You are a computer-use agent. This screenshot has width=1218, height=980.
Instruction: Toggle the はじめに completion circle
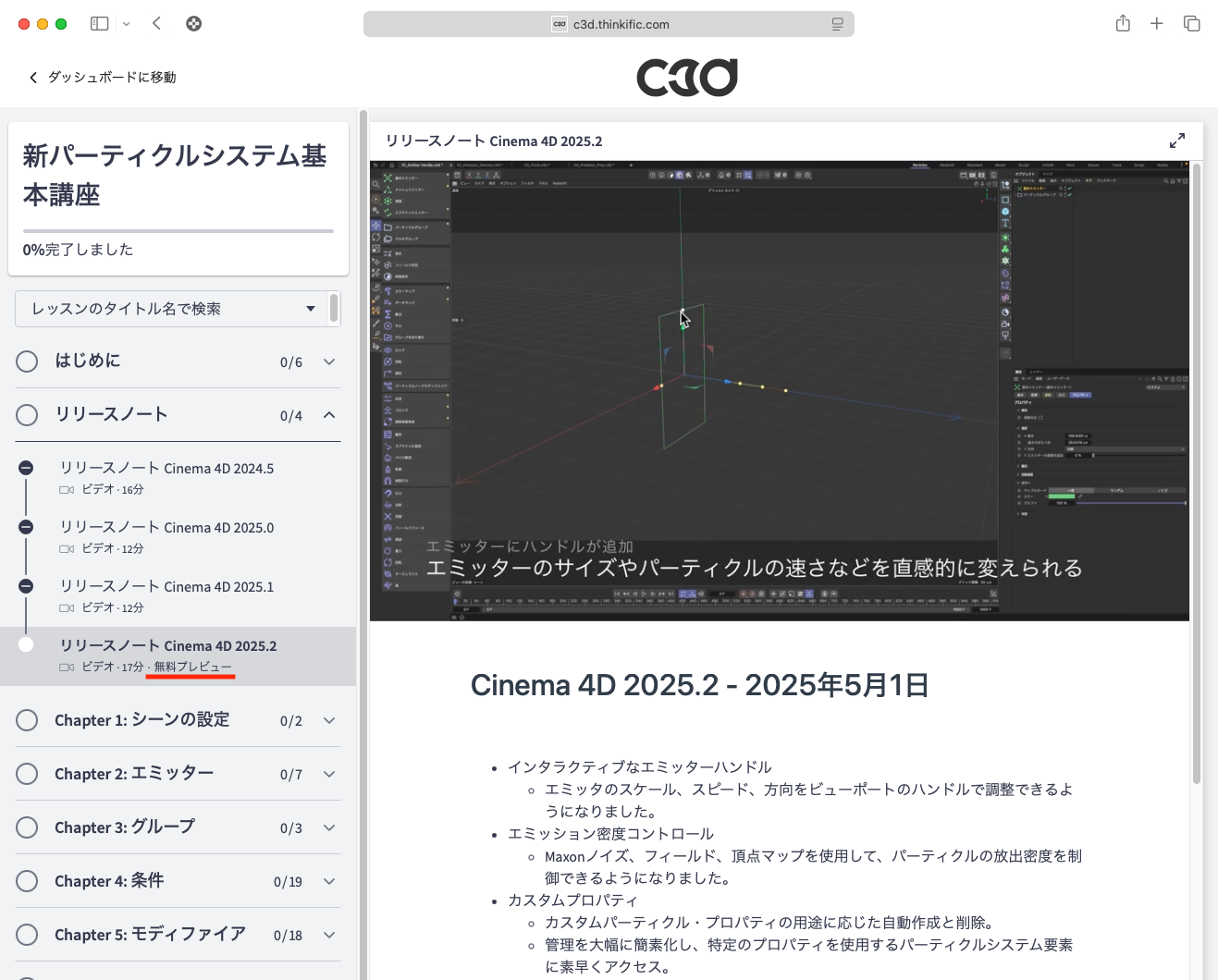27,361
